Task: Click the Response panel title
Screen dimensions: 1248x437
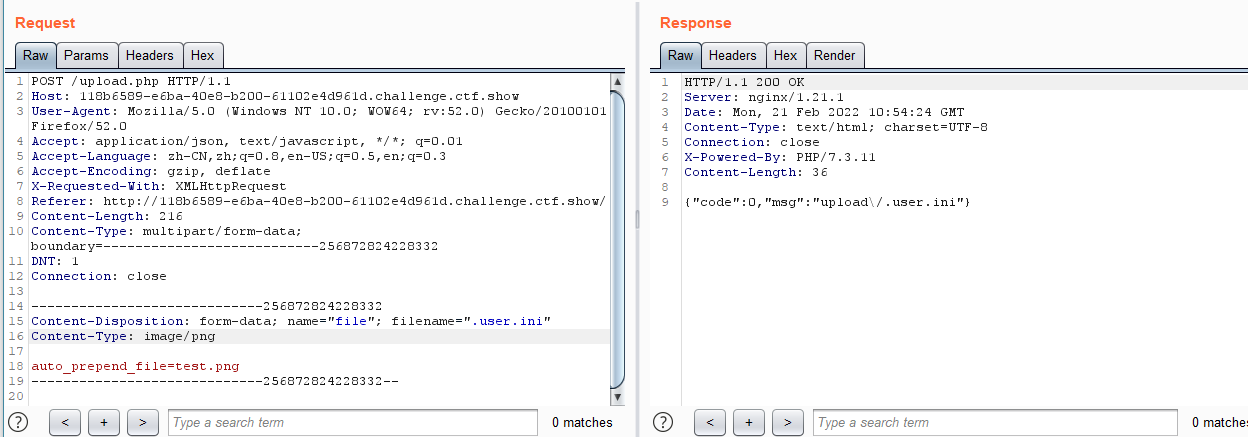Action: 695,22
